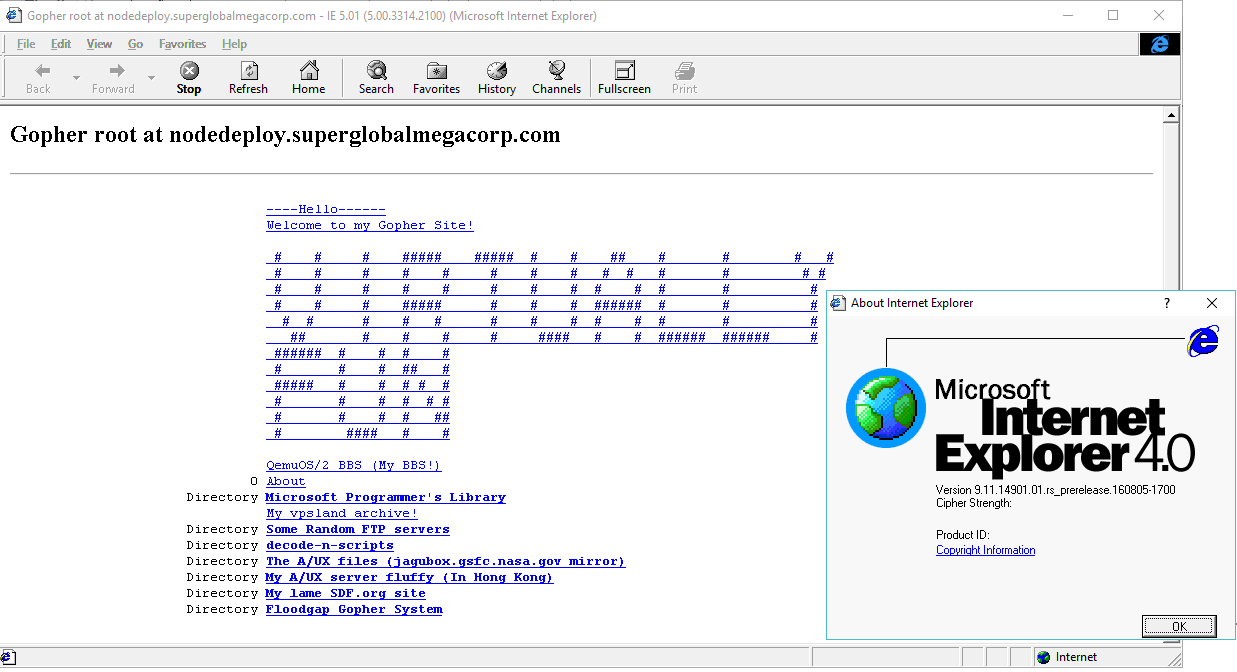Show the History panel icon
Viewport: 1237px width, 672px height.
click(x=497, y=77)
